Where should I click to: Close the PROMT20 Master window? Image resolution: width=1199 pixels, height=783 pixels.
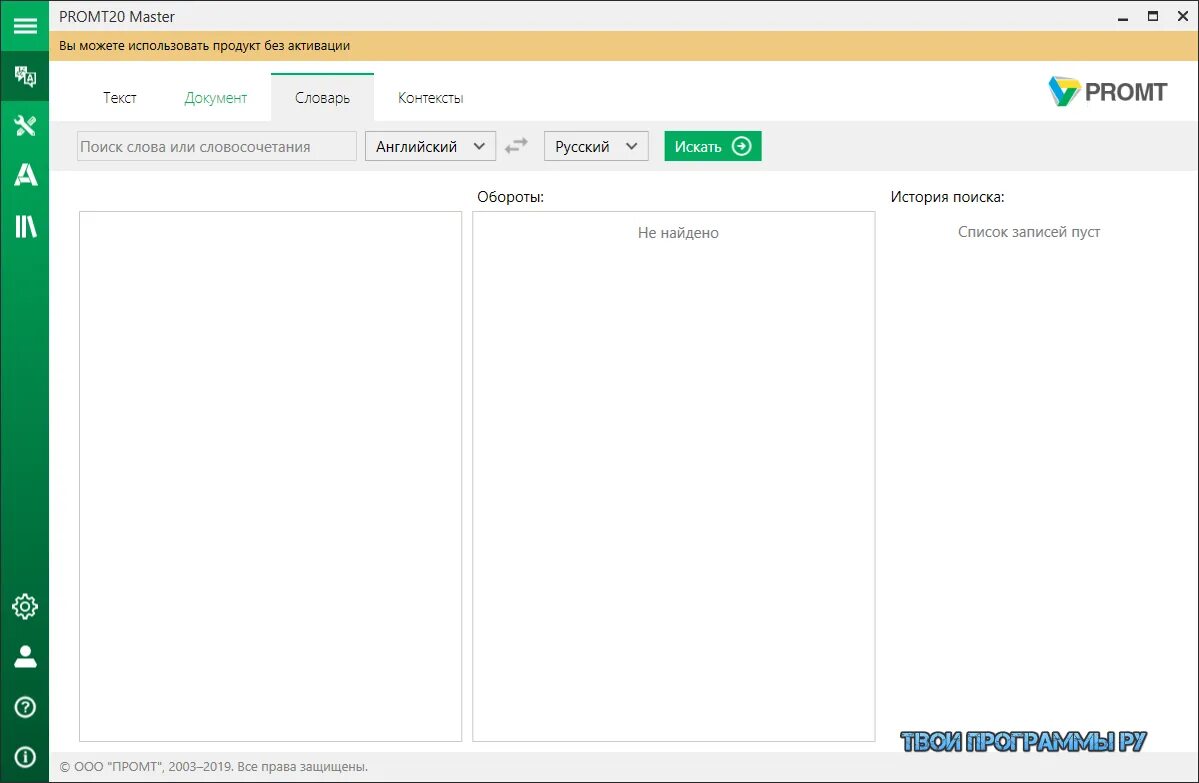[x=1182, y=16]
